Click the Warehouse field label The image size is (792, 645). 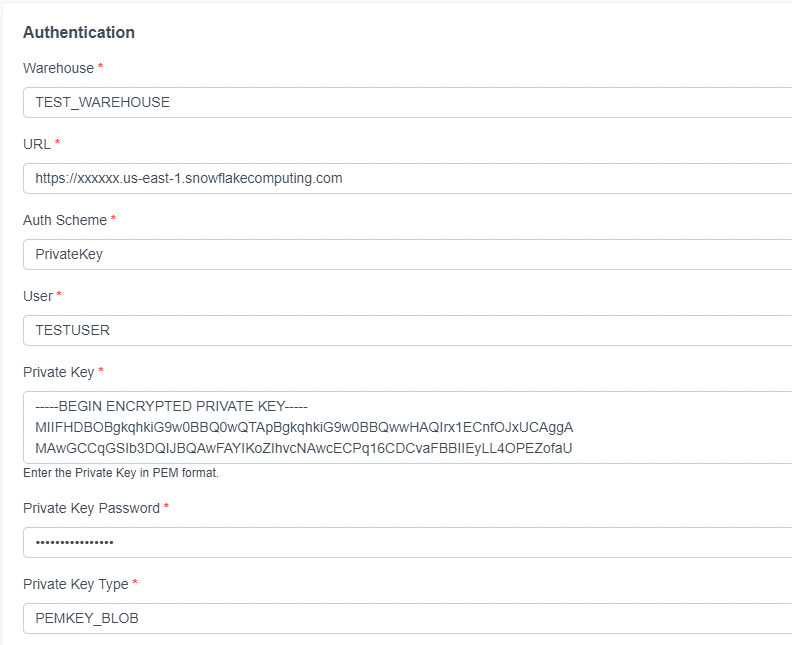pyautogui.click(x=58, y=68)
